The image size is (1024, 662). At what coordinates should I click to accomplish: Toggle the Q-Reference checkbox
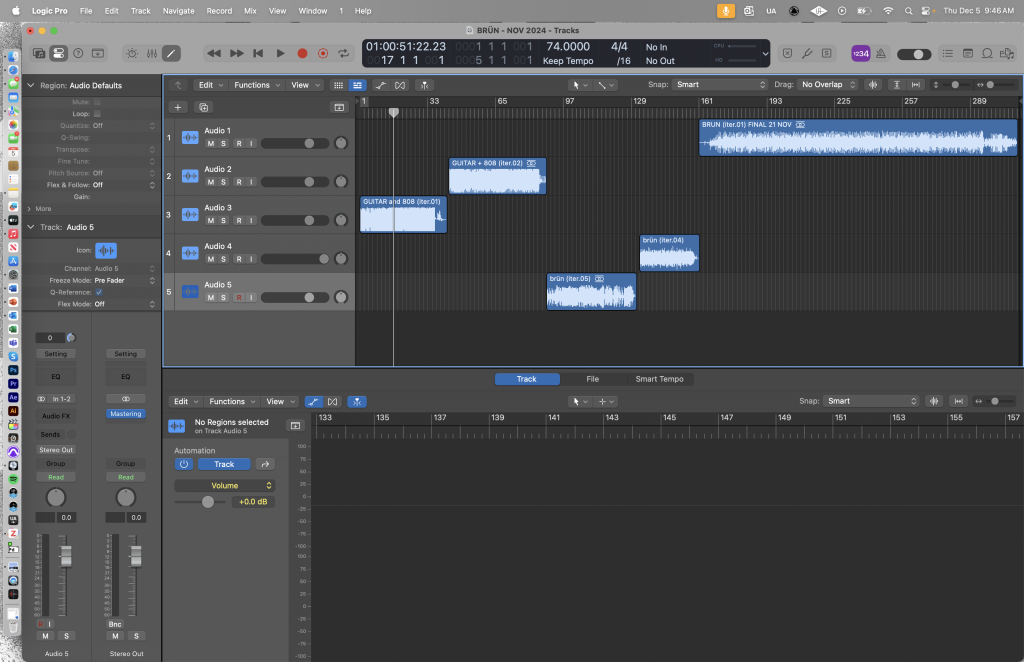[x=99, y=292]
